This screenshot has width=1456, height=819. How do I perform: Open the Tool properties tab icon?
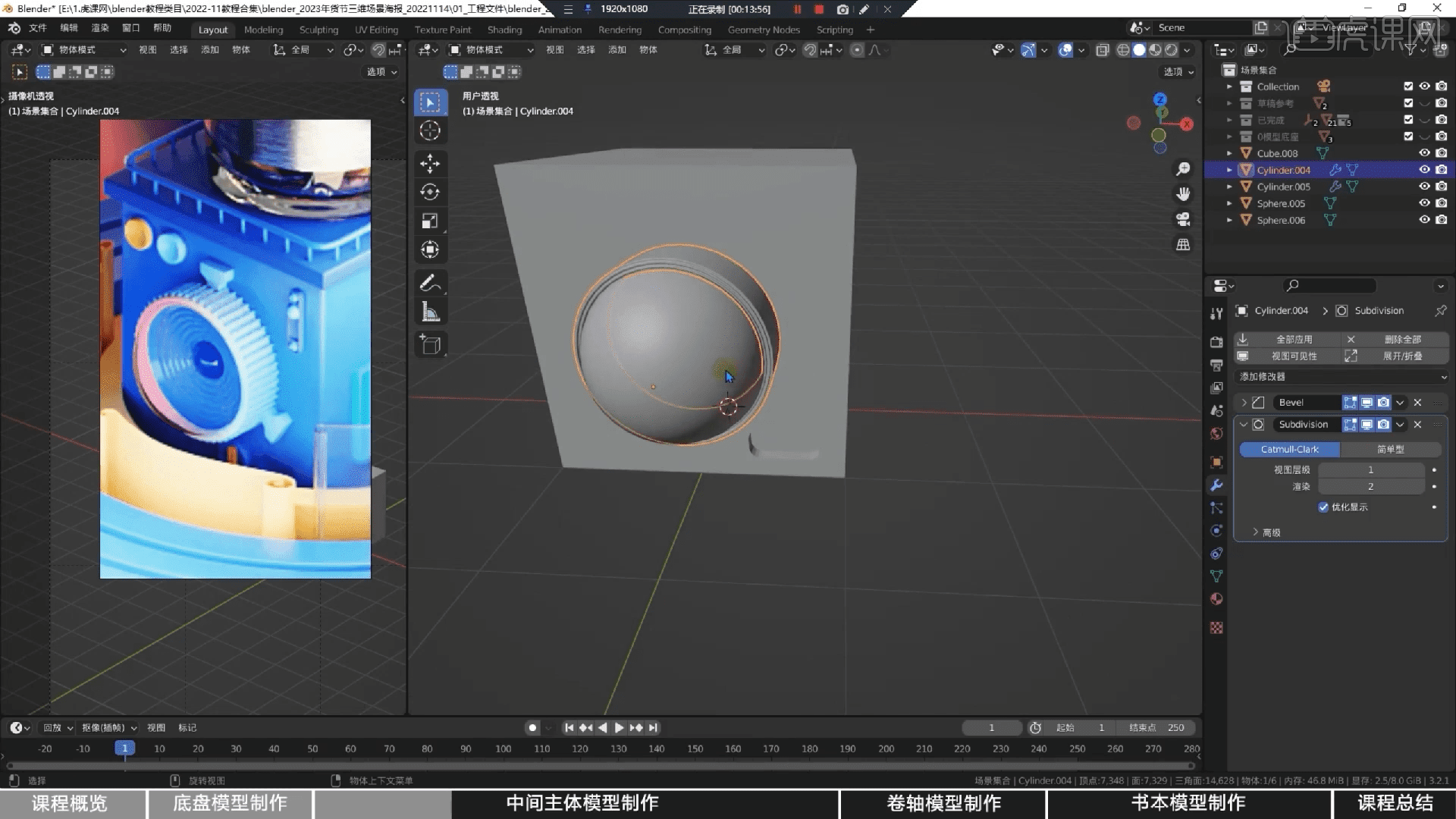point(1216,313)
